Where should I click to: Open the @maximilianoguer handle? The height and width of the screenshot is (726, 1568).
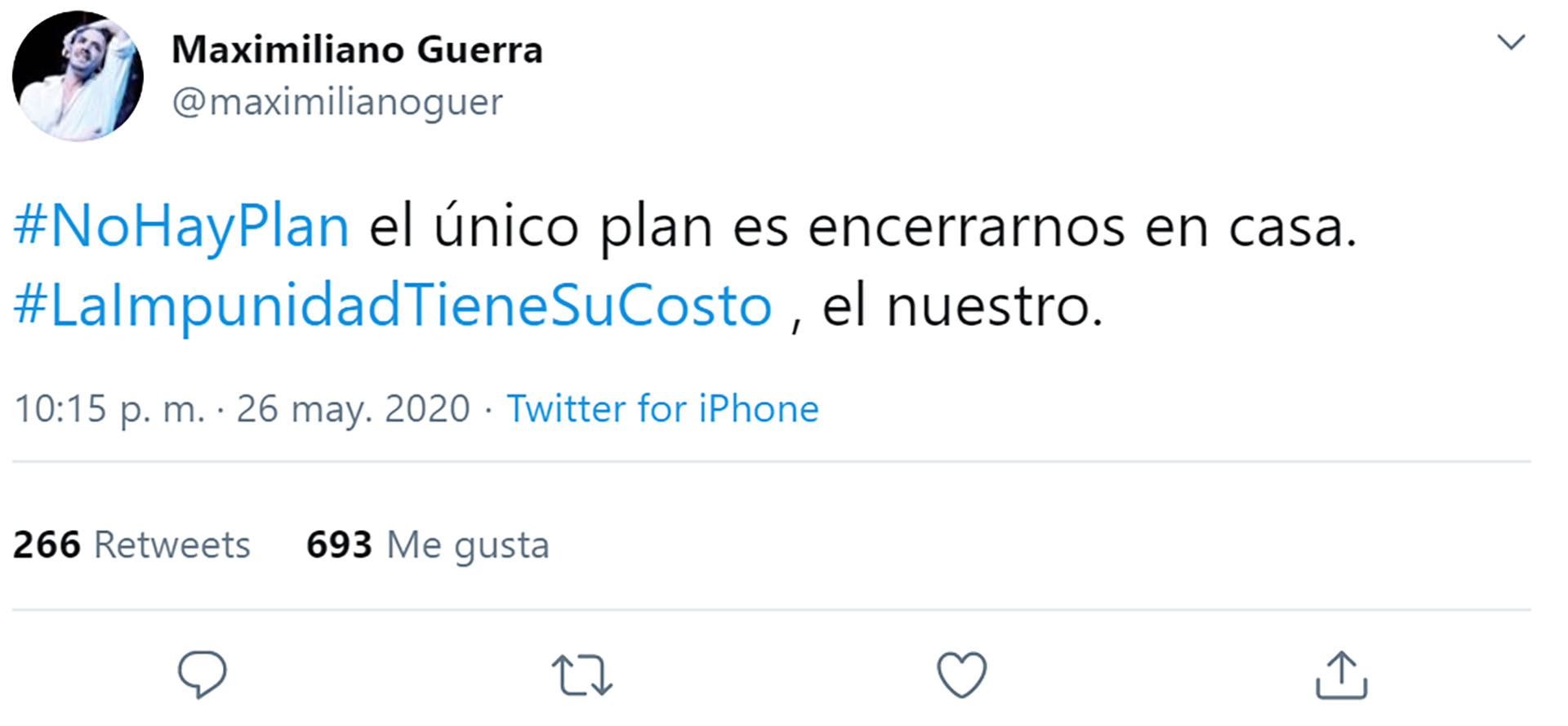(337, 102)
